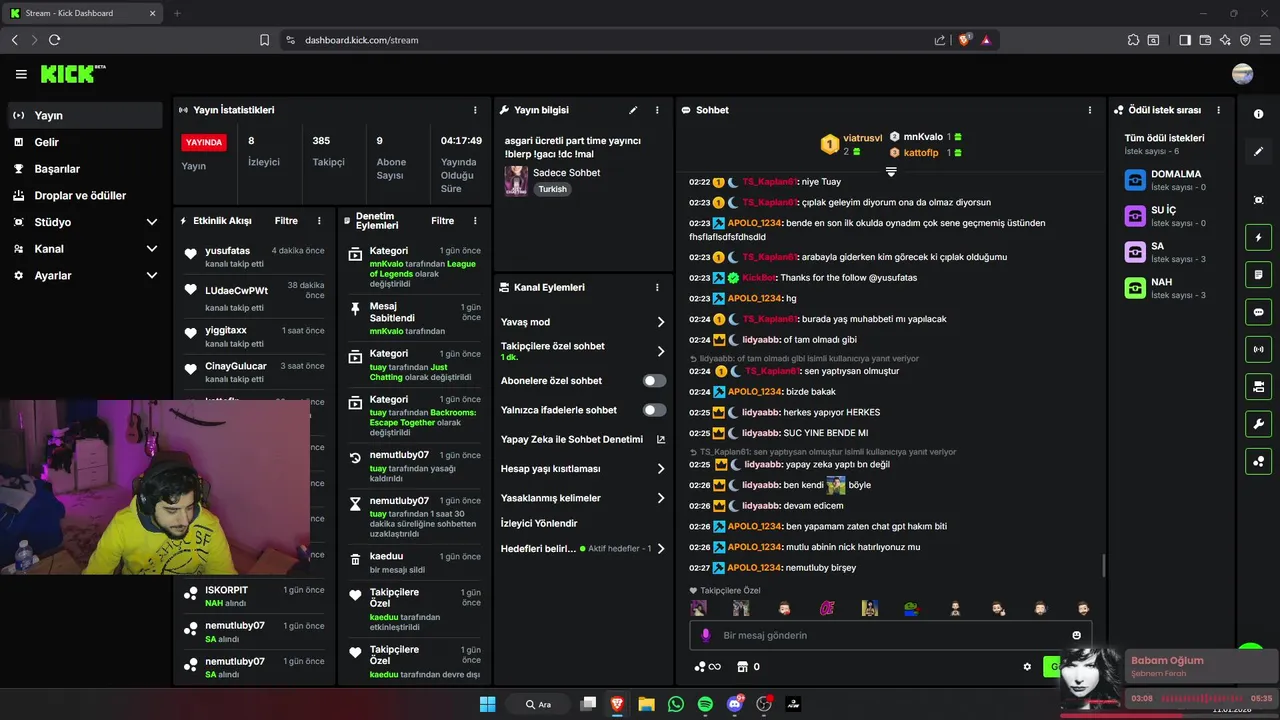Screen dimensions: 1280x720
Task: Open Etkinlik Akışı panel options menu
Action: point(320,221)
